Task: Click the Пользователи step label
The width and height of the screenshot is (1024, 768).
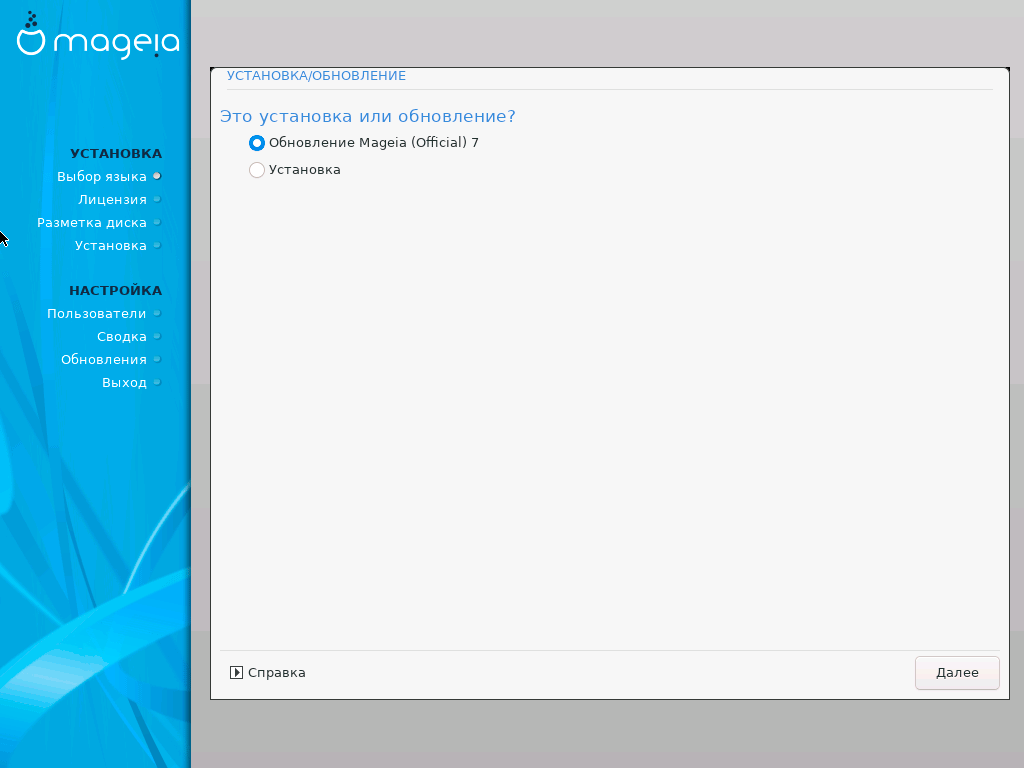Action: pos(96,313)
